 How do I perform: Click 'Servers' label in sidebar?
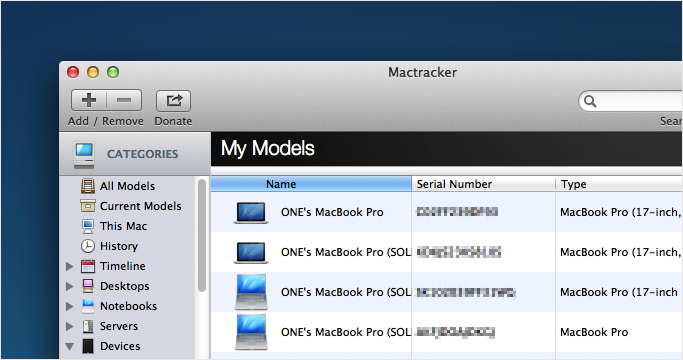pyautogui.click(x=118, y=326)
